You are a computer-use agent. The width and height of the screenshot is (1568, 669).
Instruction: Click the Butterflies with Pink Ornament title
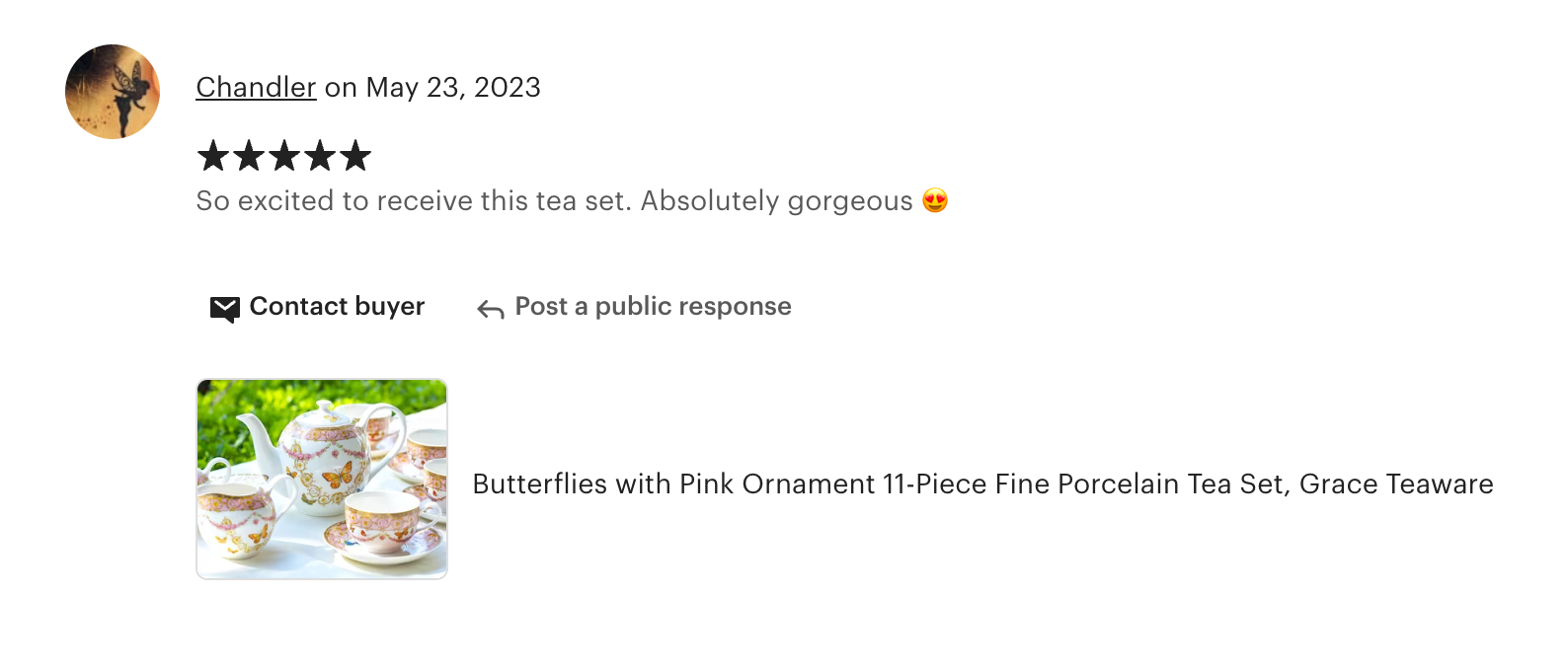pyautogui.click(x=673, y=484)
